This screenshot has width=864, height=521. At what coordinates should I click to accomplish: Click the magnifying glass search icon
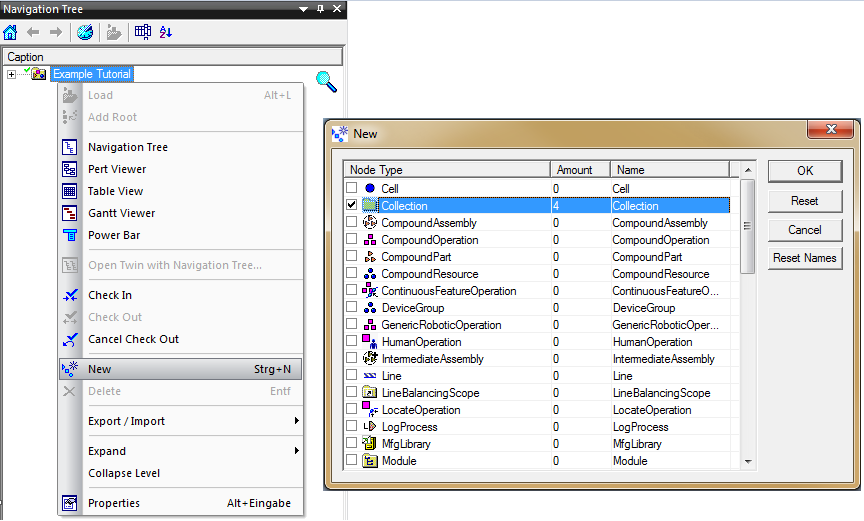(x=326, y=82)
